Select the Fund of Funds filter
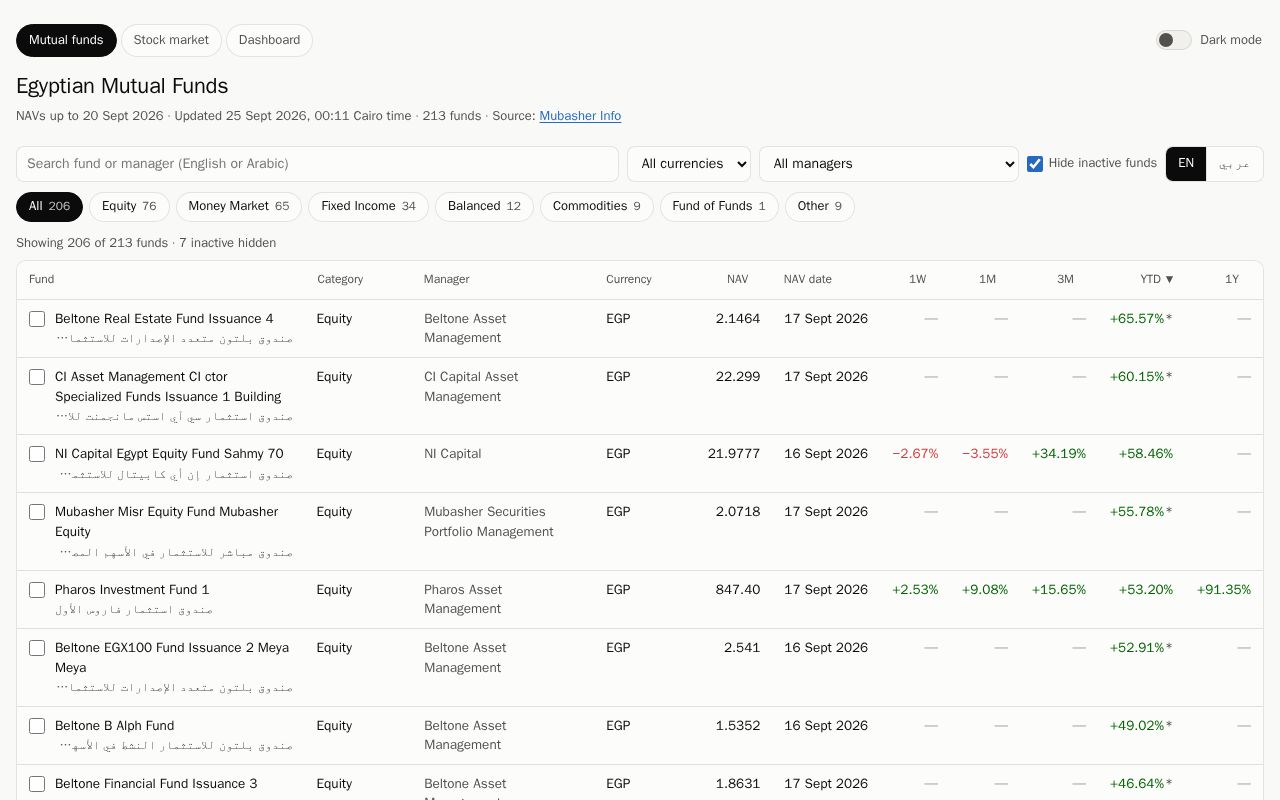 coord(719,206)
